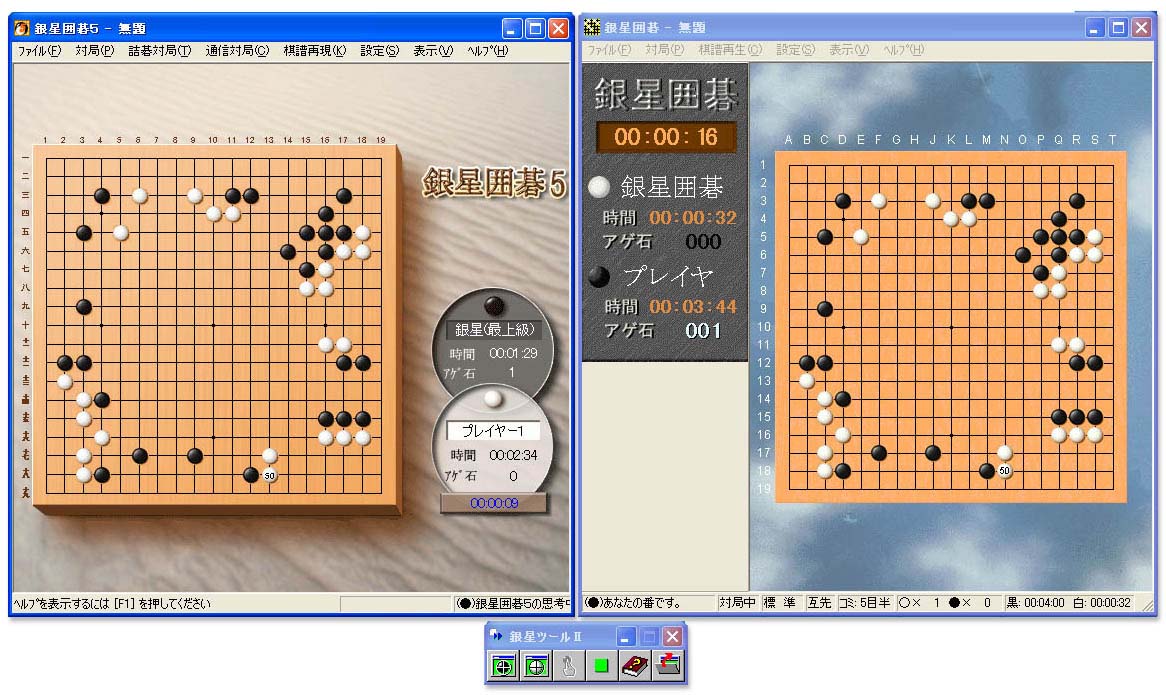This screenshot has height=695, width=1166.
Task: Minimize the 銀星ツールII window
Action: coord(625,637)
